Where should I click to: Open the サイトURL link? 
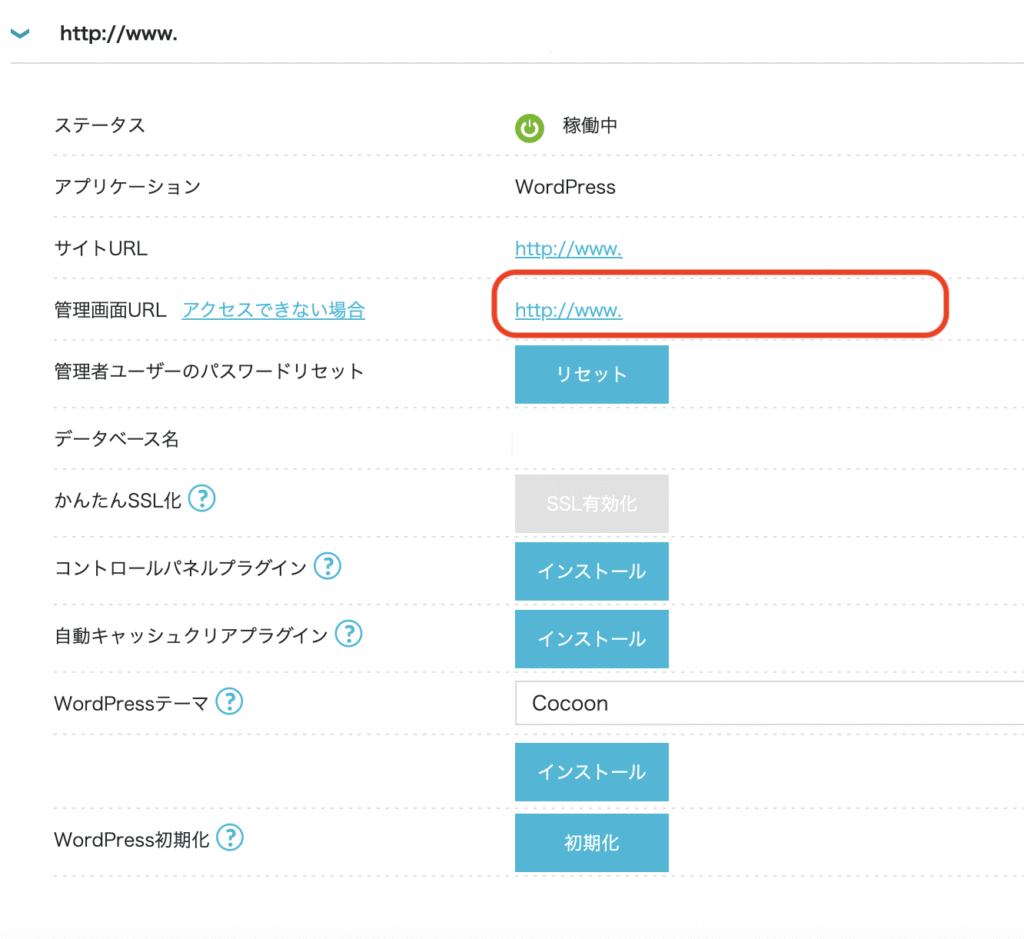(672, 249)
